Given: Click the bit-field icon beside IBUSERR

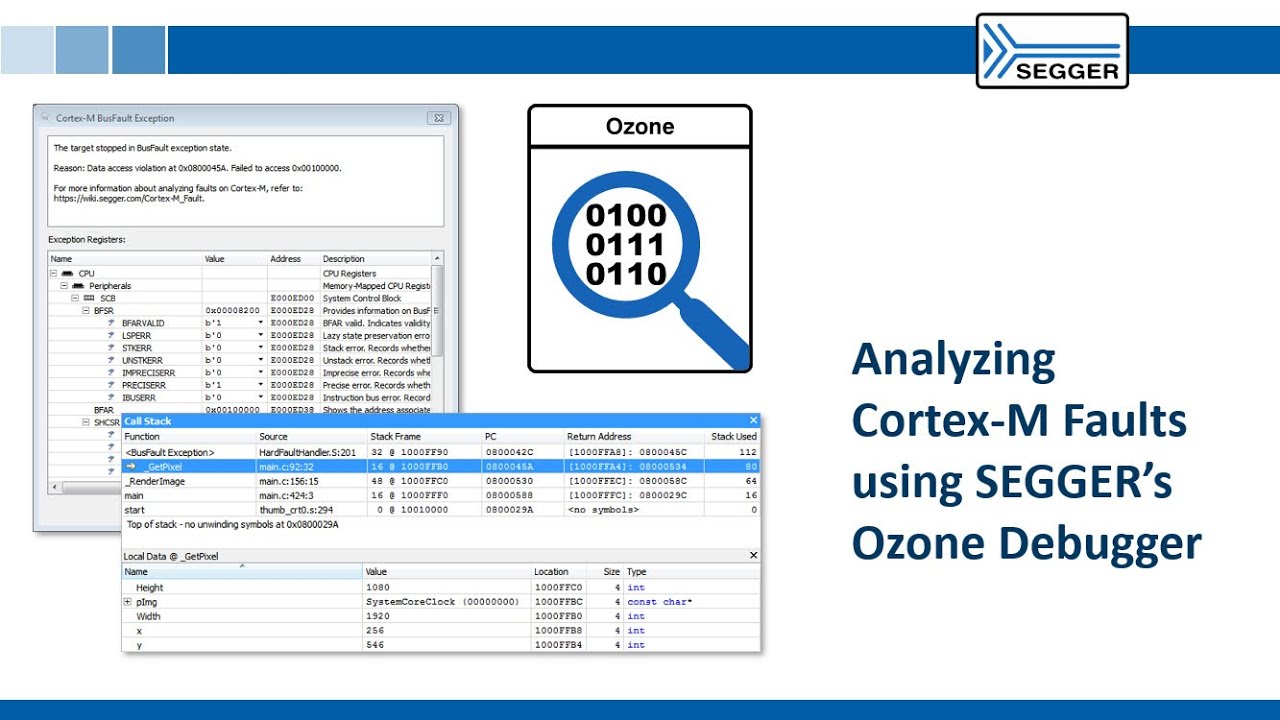Looking at the screenshot, I should click(x=112, y=397).
